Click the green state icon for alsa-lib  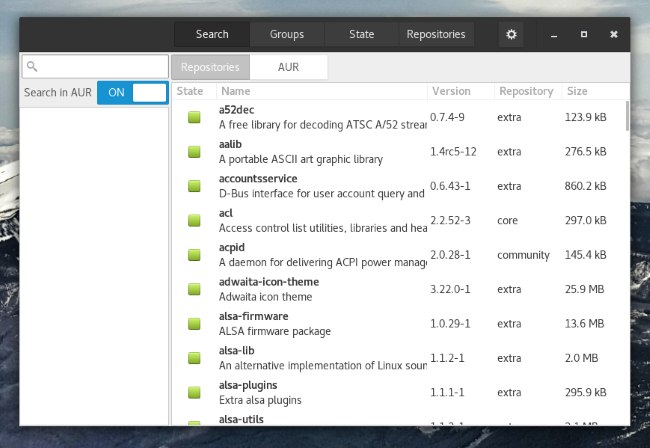194,358
